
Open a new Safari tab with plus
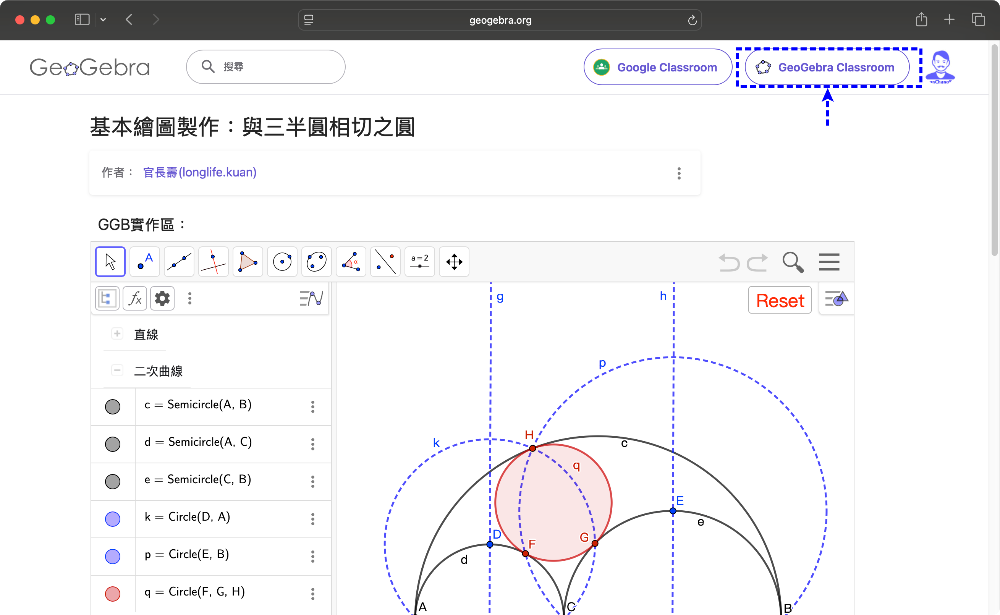tap(949, 20)
